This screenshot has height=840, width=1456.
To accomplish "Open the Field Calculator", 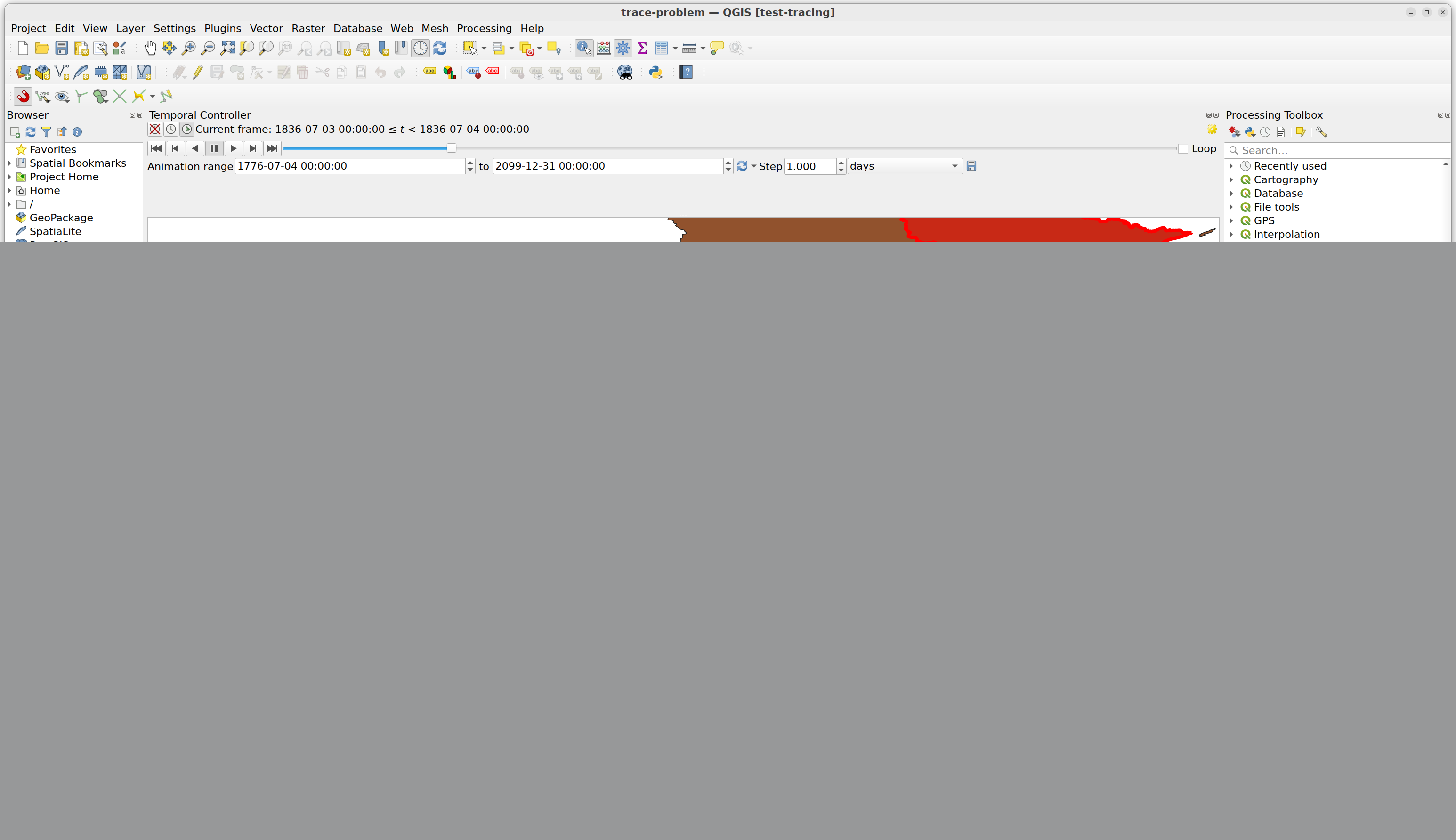I will 603,49.
